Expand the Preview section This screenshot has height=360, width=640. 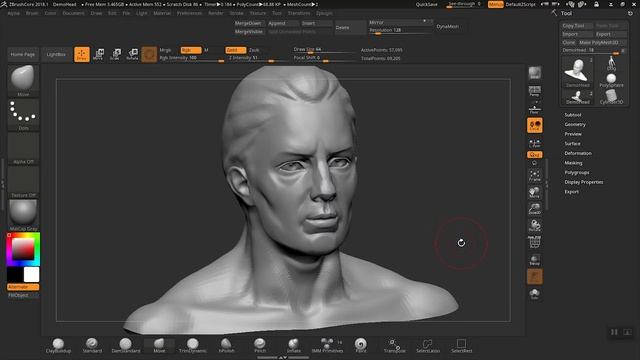coord(573,134)
